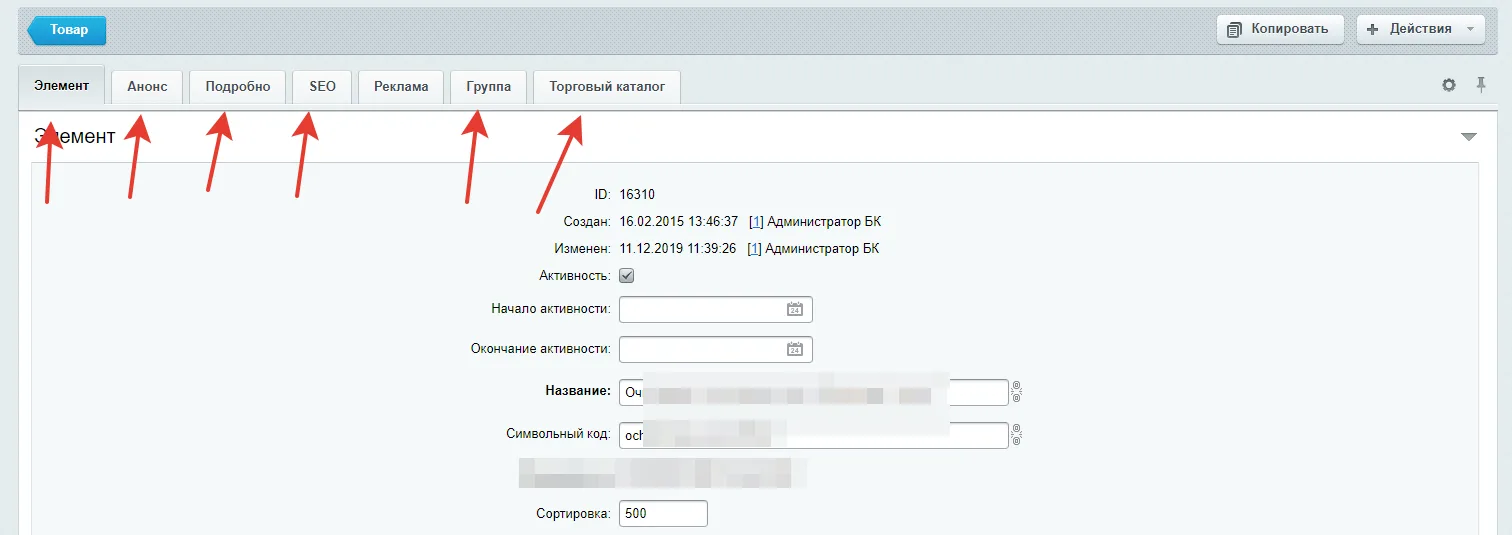Open tab settings gear icon
This screenshot has height=535, width=1512.
point(1448,86)
